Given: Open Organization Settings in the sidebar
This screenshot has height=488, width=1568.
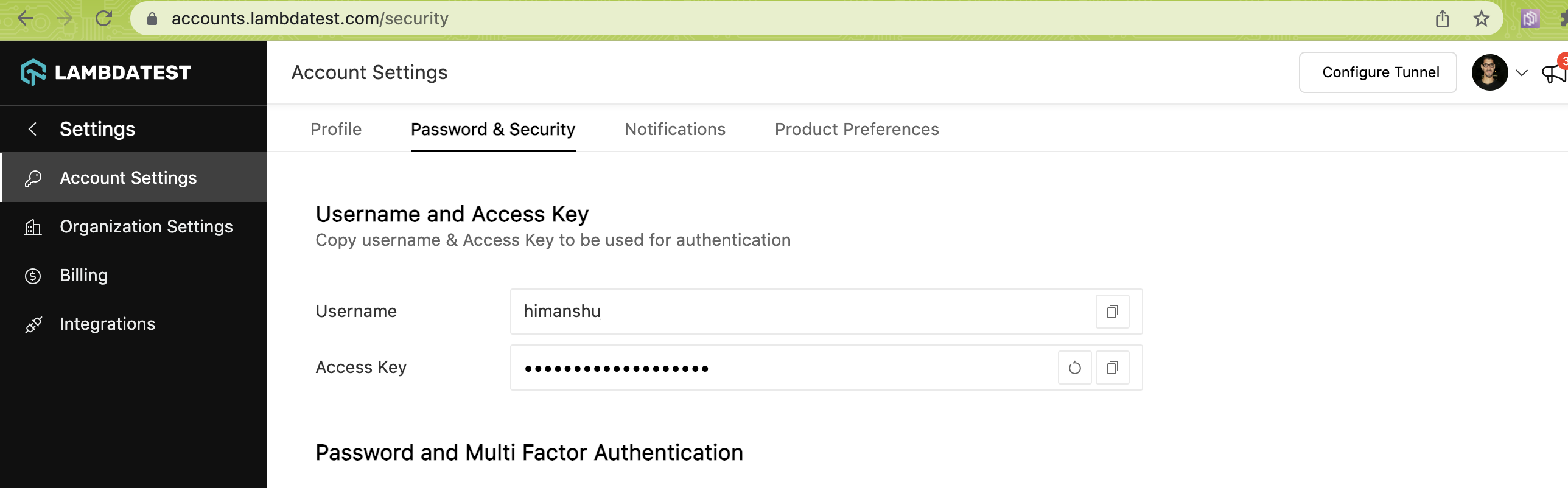Looking at the screenshot, I should click(146, 226).
